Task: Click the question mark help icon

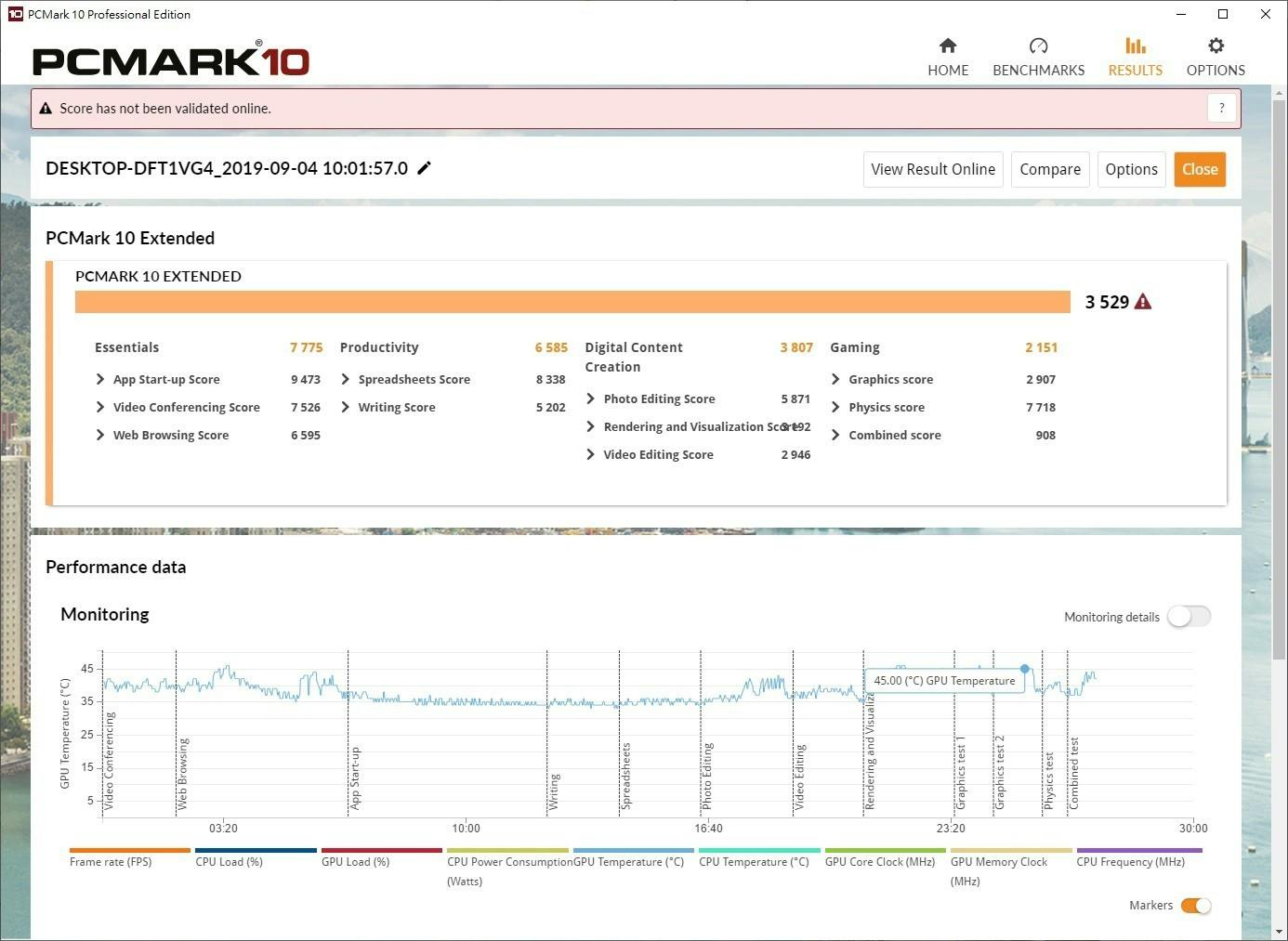Action: 1221,108
